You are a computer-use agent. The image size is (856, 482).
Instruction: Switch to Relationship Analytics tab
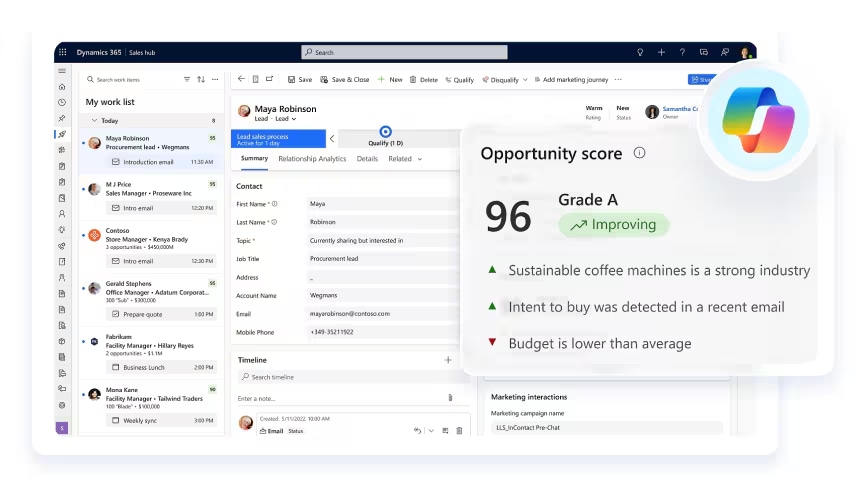coord(312,159)
